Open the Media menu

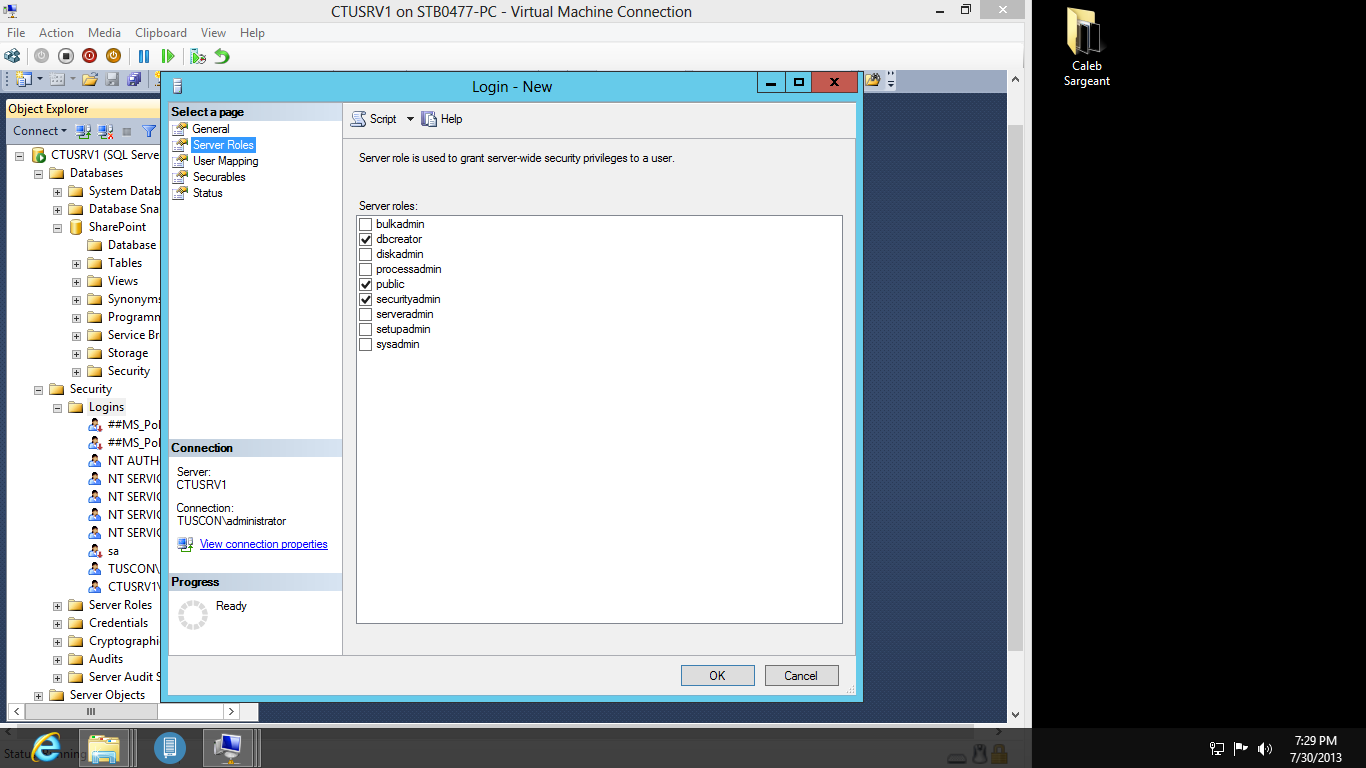(105, 33)
